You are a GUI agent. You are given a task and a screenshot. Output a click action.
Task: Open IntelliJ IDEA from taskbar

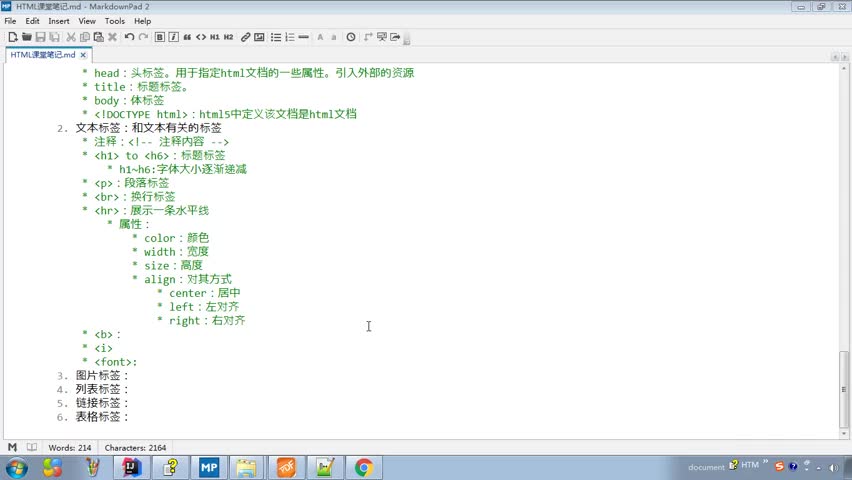(131, 467)
